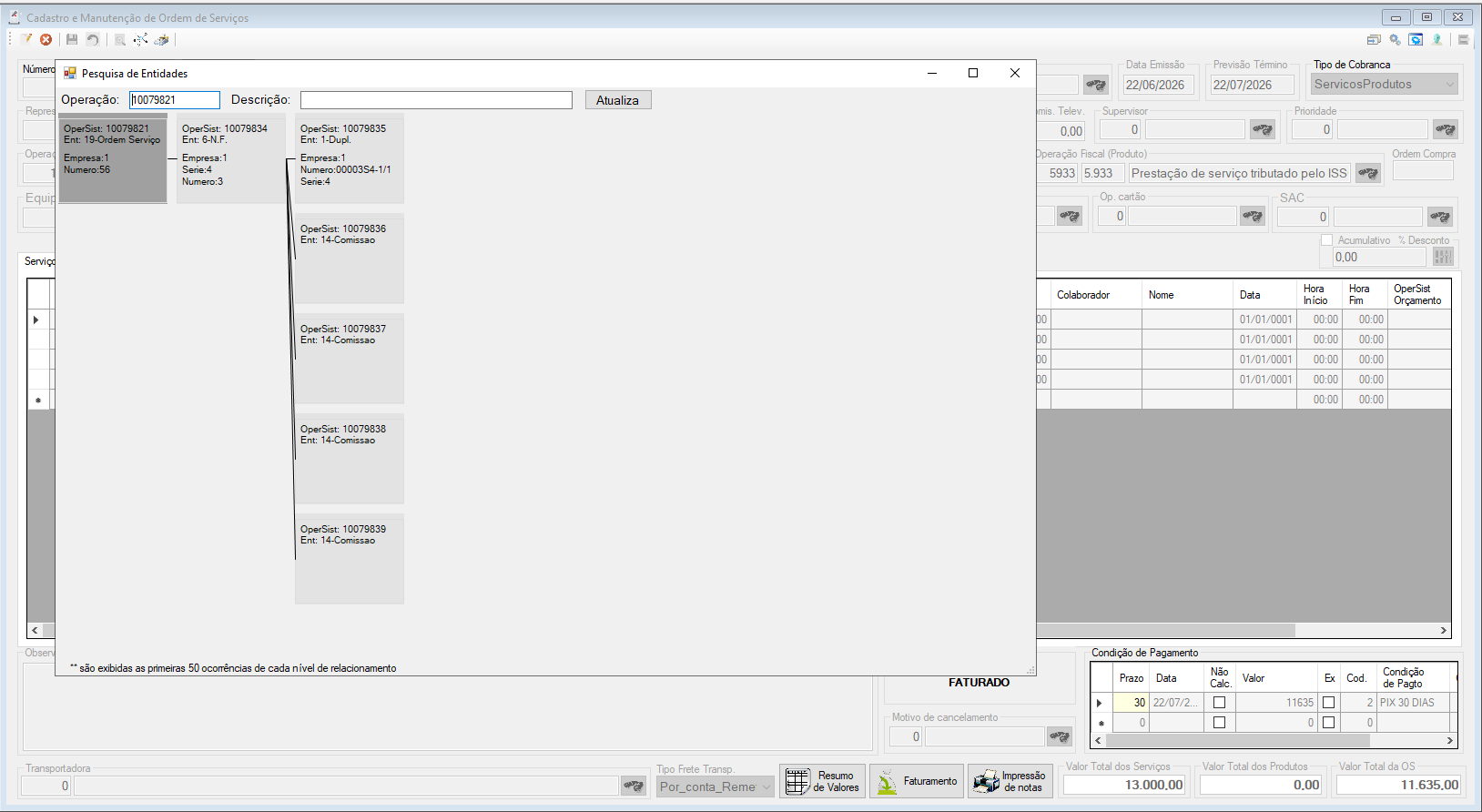Click the Descrição input field

[x=436, y=100]
